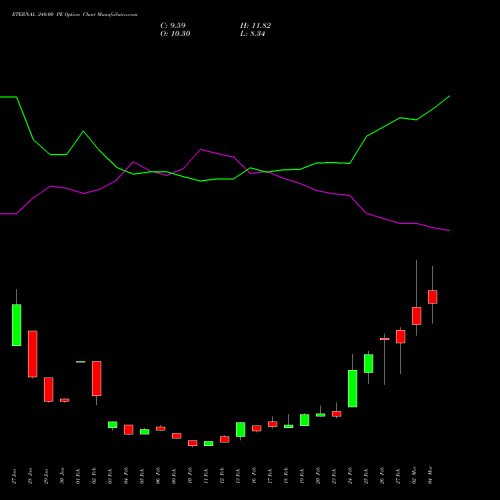
Task: Select the red candle above 04 Feb
Action: [129, 429]
